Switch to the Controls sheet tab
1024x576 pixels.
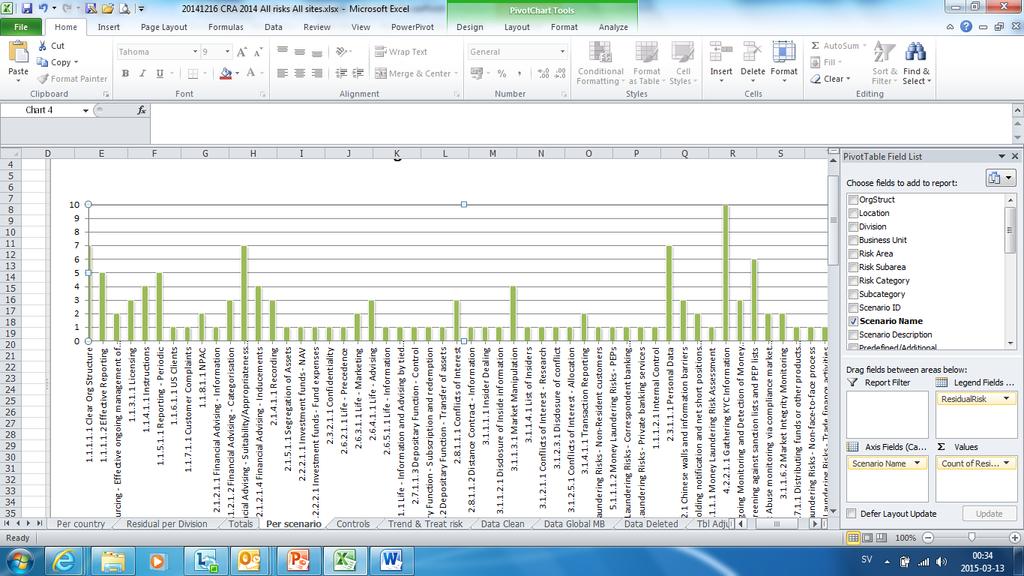[x=353, y=524]
